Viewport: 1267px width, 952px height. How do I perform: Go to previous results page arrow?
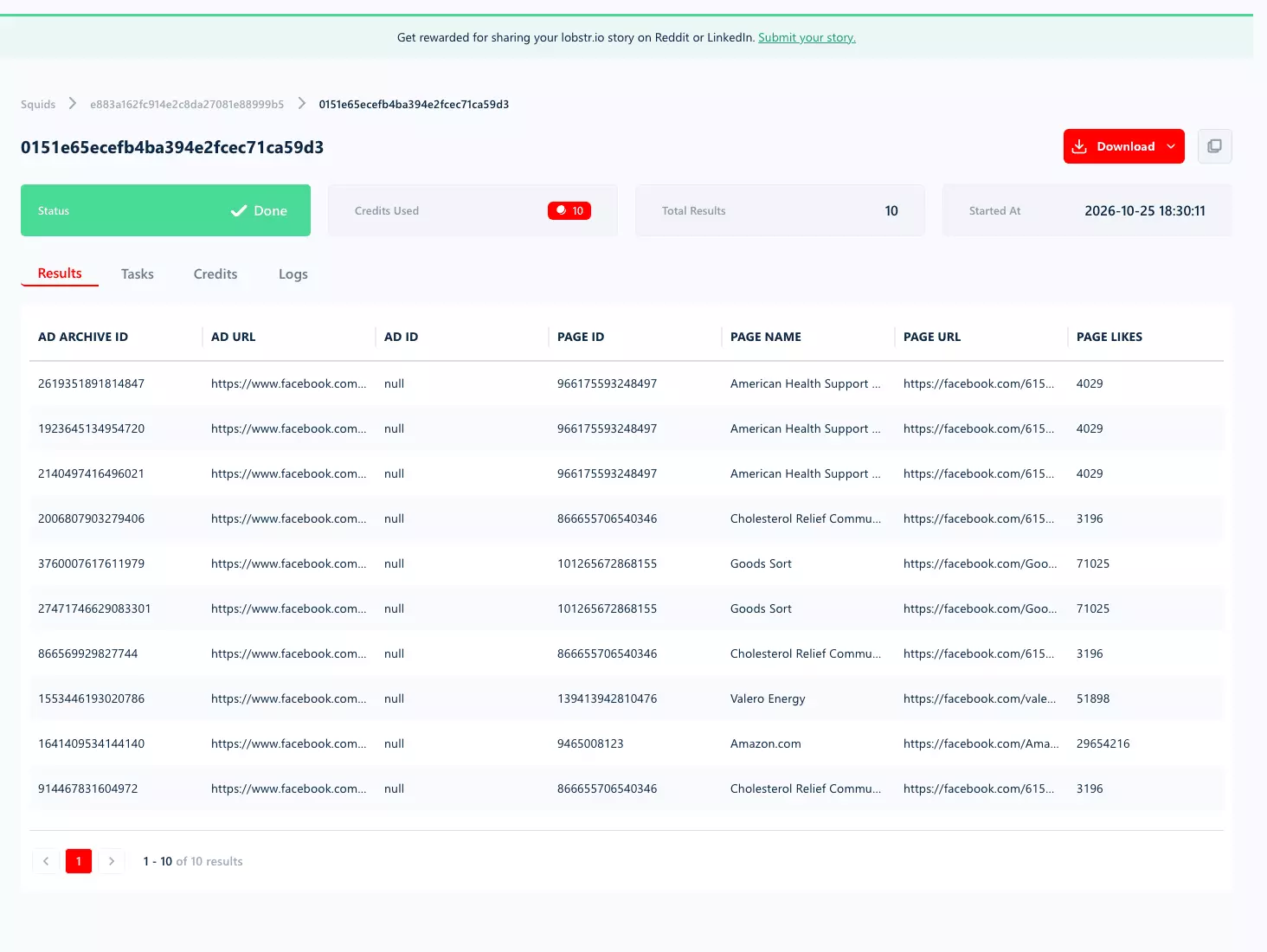pyautogui.click(x=46, y=861)
